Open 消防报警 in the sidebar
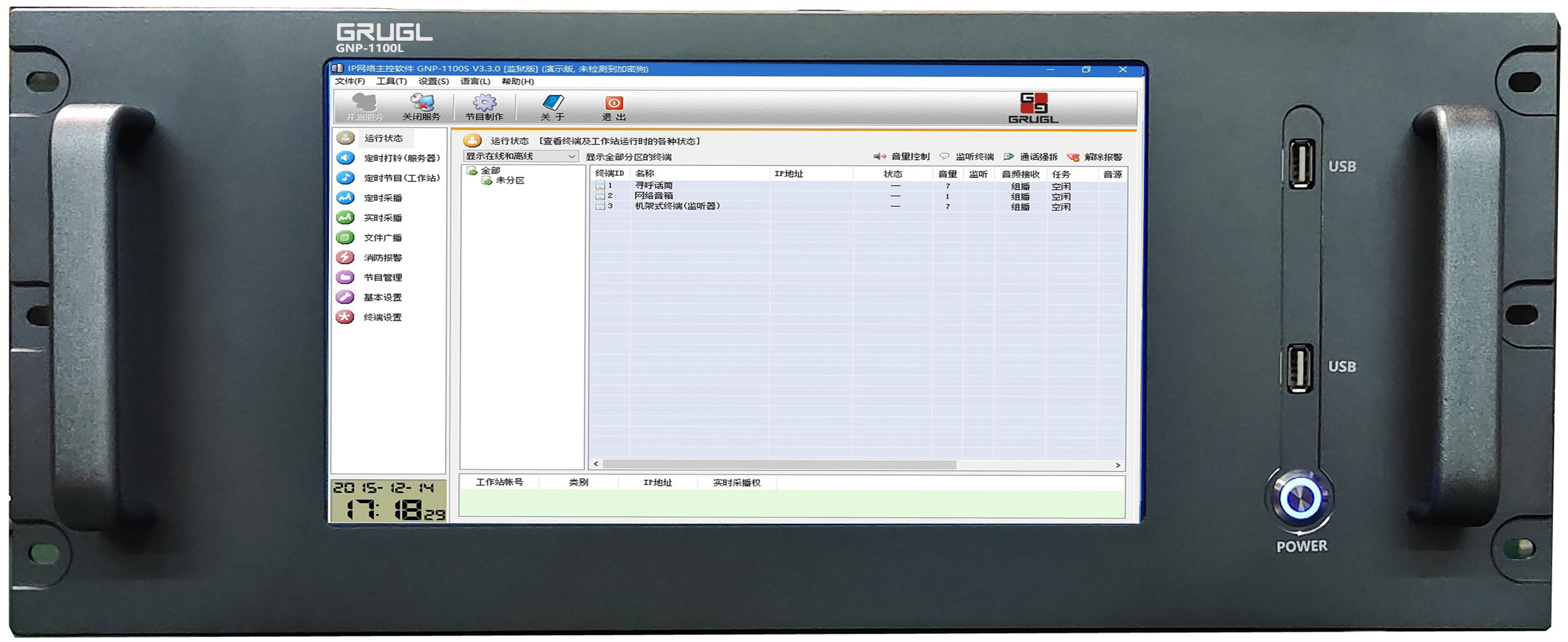This screenshot has height=642, width=1568. pos(370,257)
